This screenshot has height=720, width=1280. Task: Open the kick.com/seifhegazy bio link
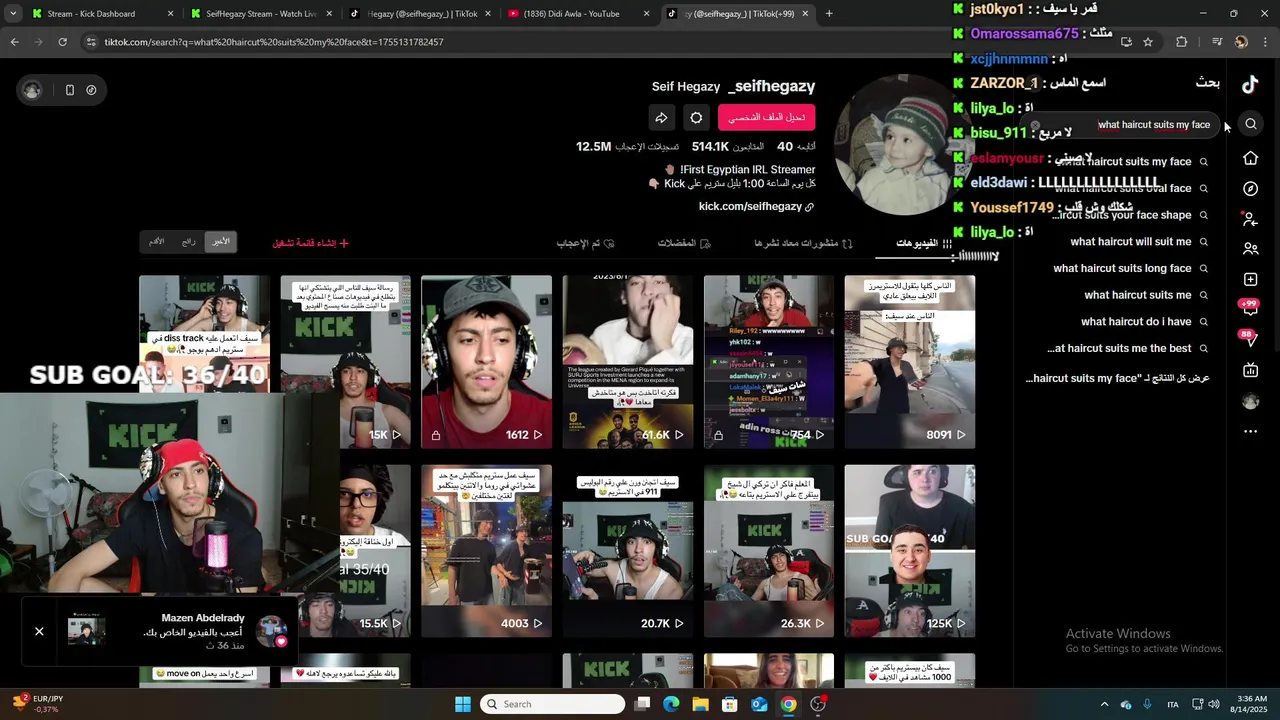click(756, 207)
